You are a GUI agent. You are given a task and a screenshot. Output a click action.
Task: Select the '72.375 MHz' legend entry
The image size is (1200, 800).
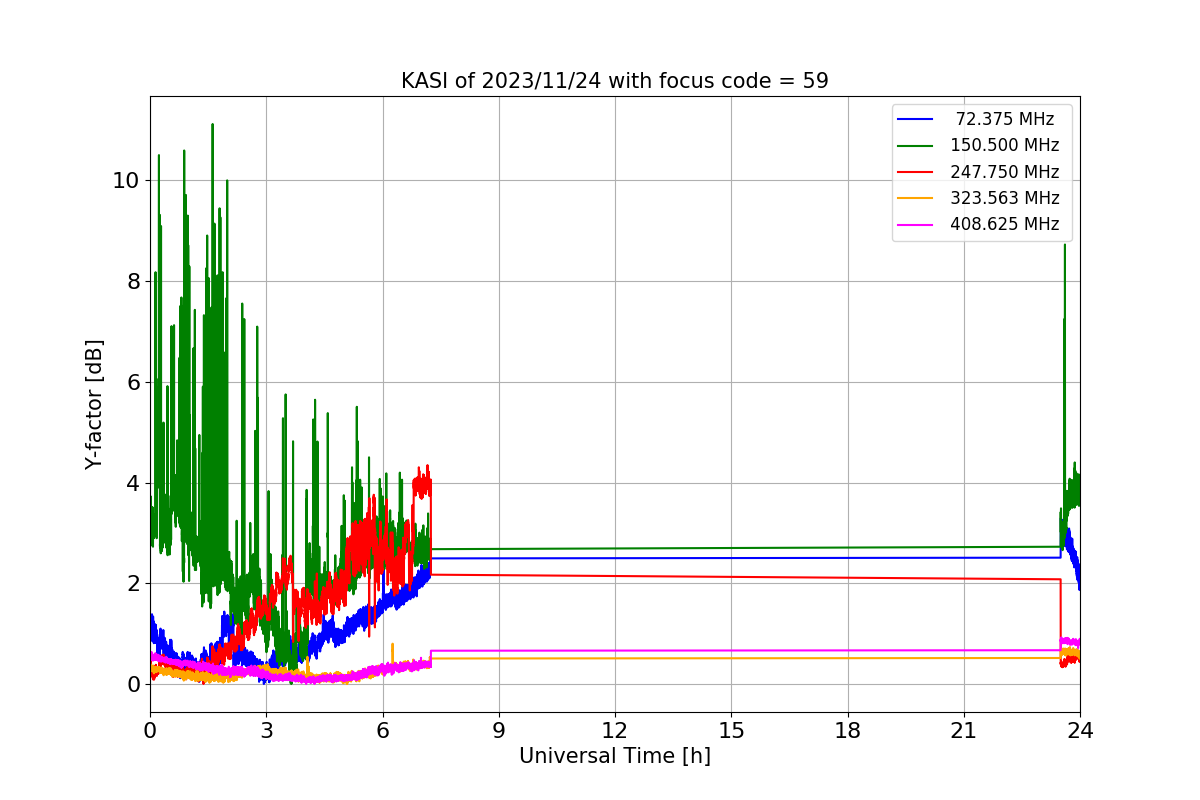[x=1005, y=119]
